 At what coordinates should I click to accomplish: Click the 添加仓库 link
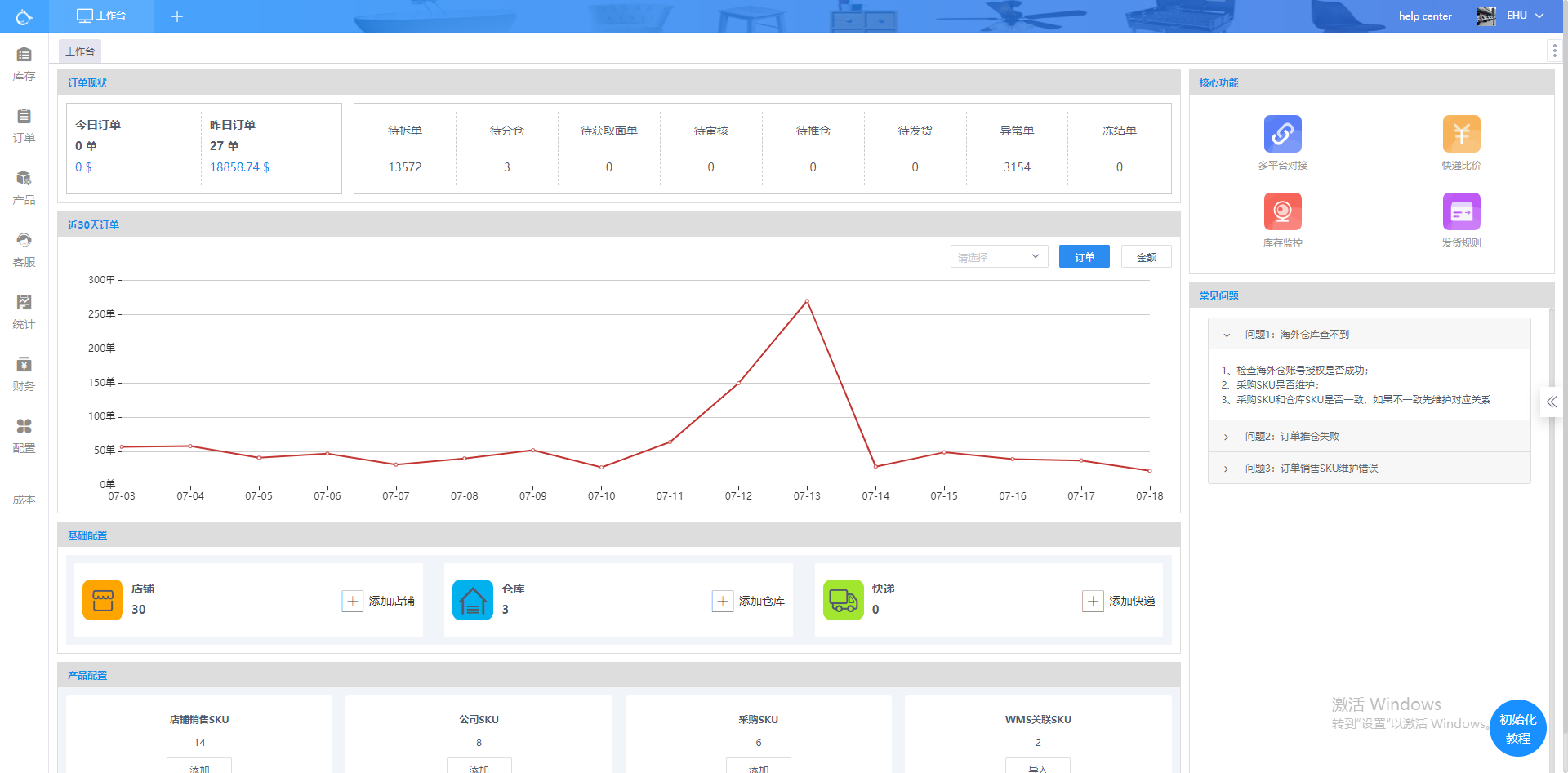762,602
